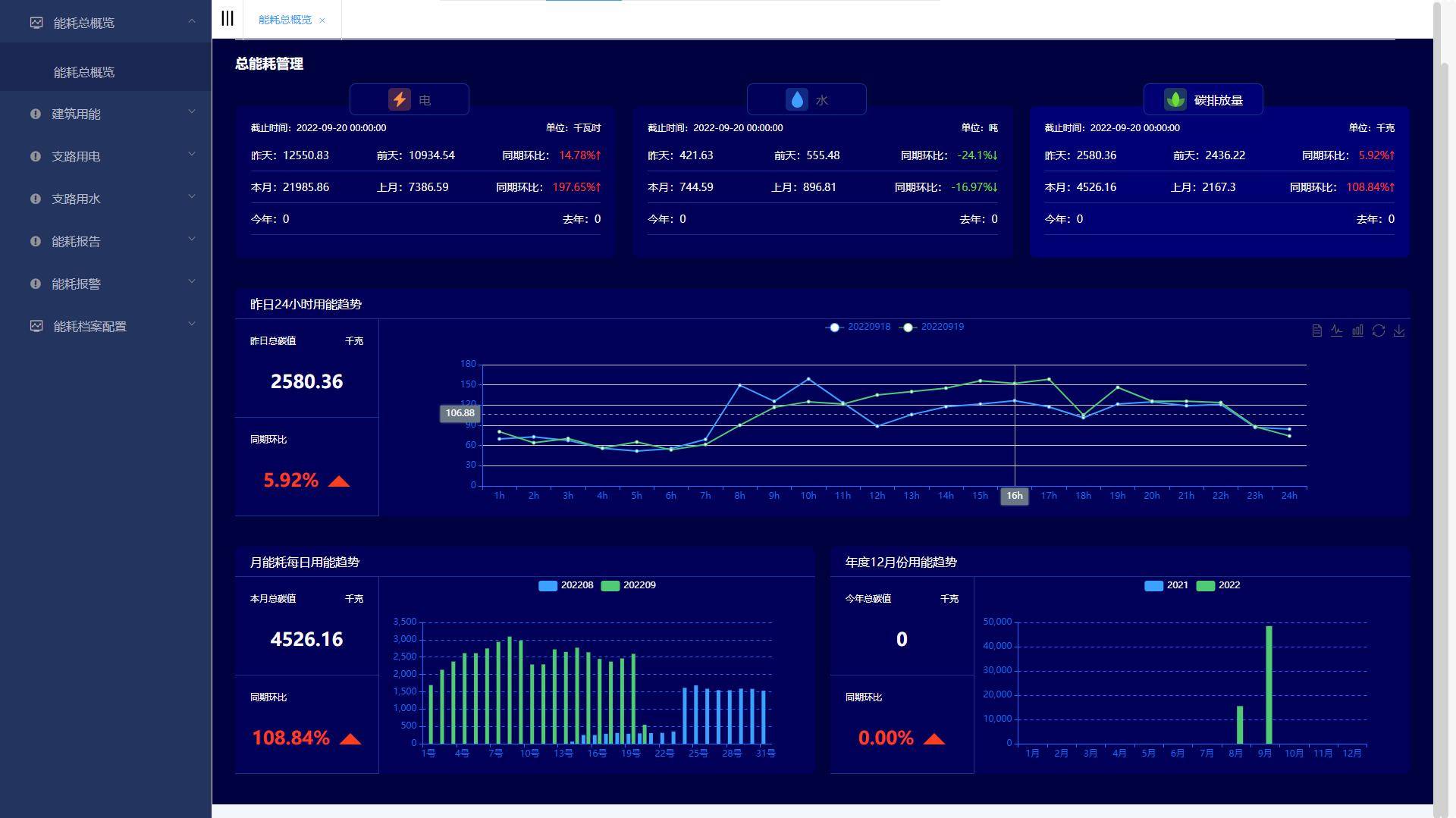Expand the 建筑用能 sidebar menu
This screenshot has width=1456, height=818.
(76, 114)
